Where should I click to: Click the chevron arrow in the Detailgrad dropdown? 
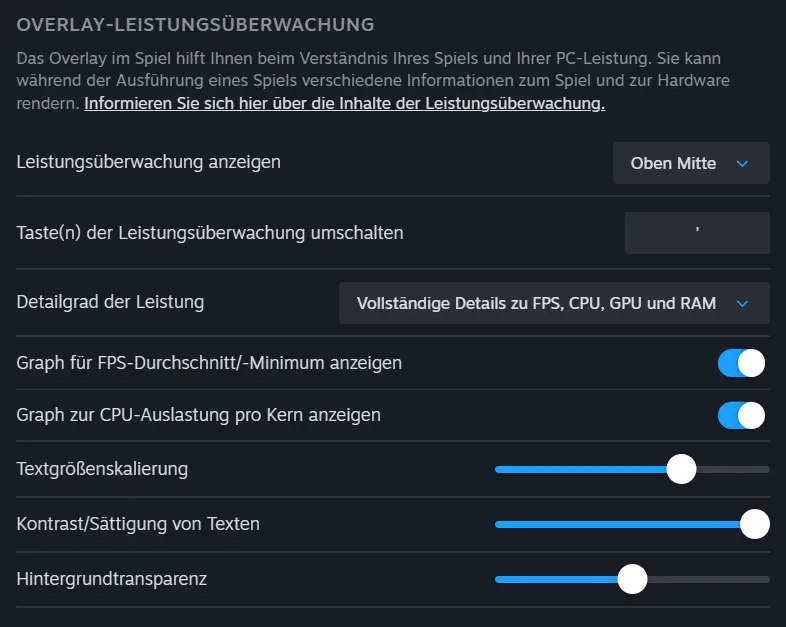pyautogui.click(x=742, y=304)
